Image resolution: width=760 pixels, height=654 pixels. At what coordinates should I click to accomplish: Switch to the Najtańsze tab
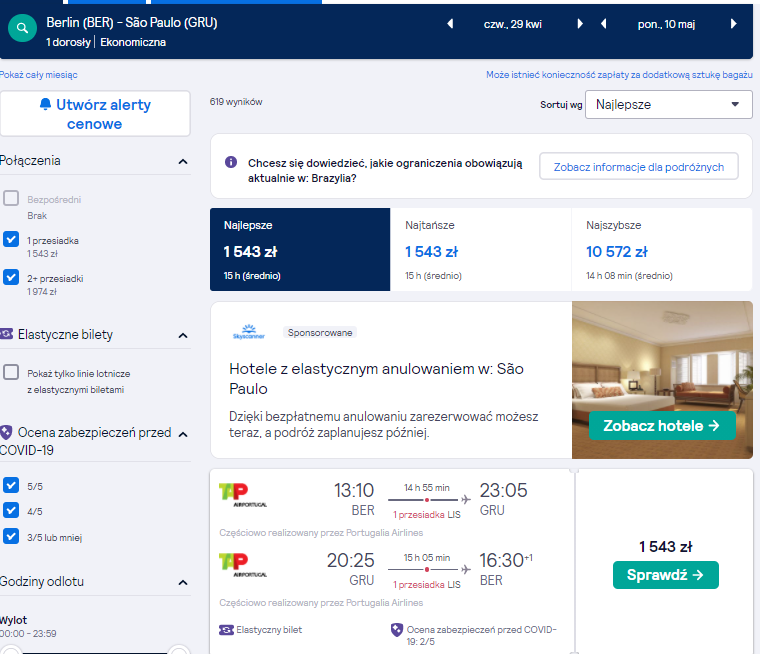tap(480, 249)
